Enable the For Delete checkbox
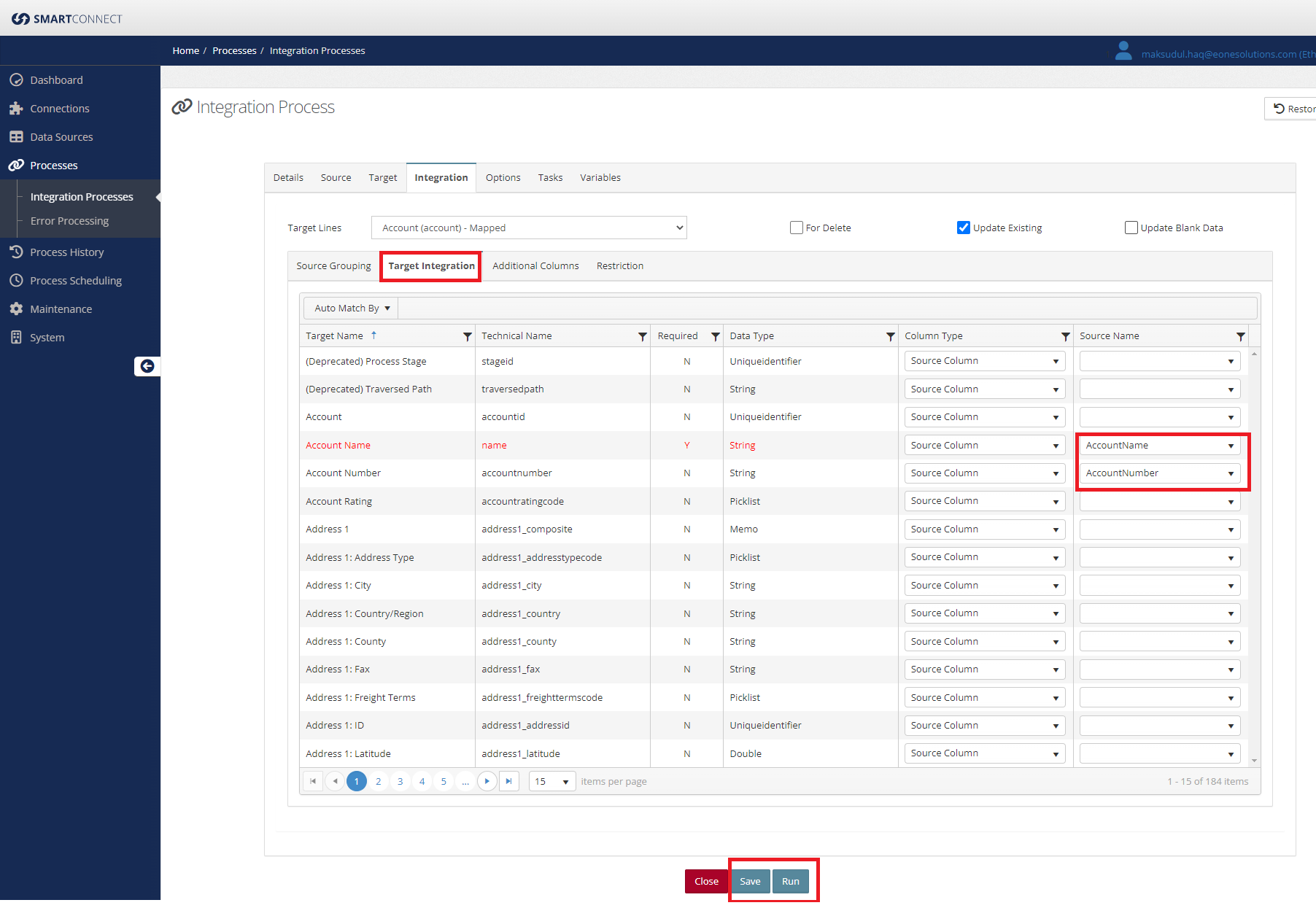 797,228
